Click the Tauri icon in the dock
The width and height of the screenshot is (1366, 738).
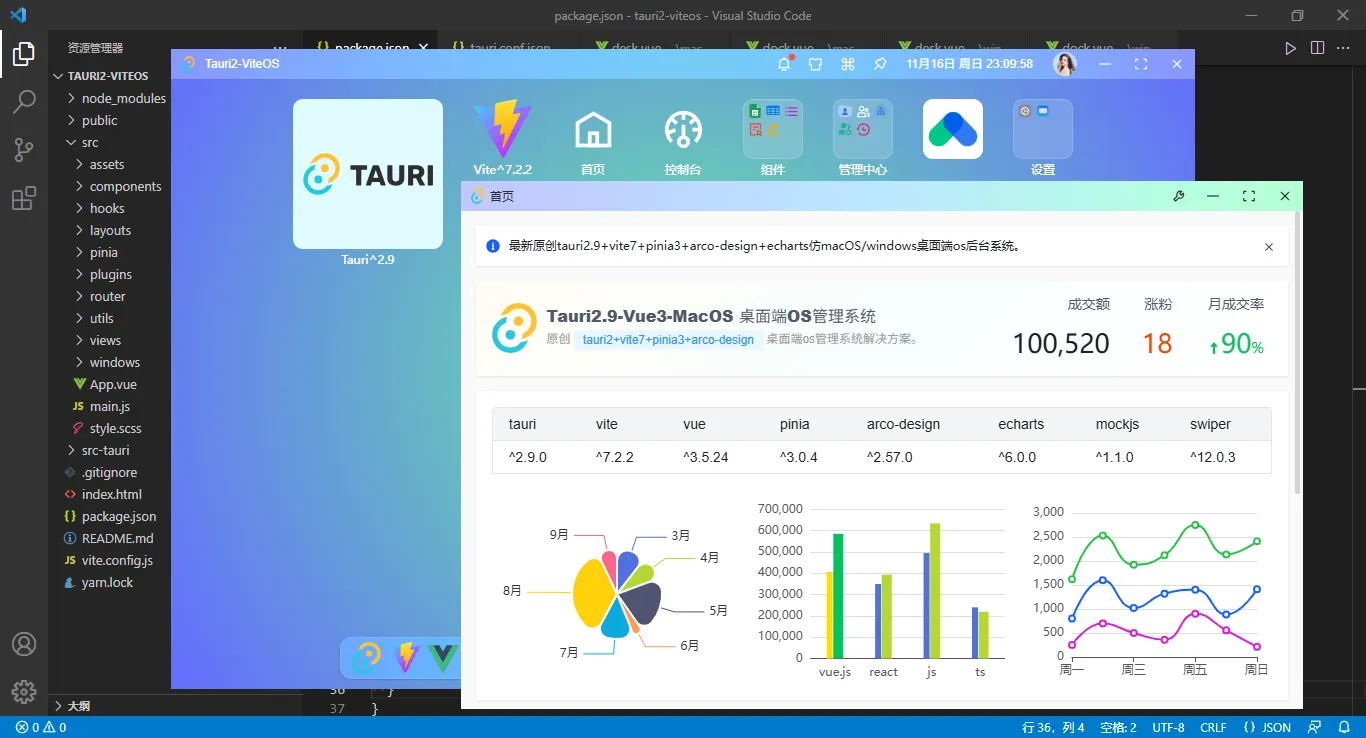tap(367, 657)
